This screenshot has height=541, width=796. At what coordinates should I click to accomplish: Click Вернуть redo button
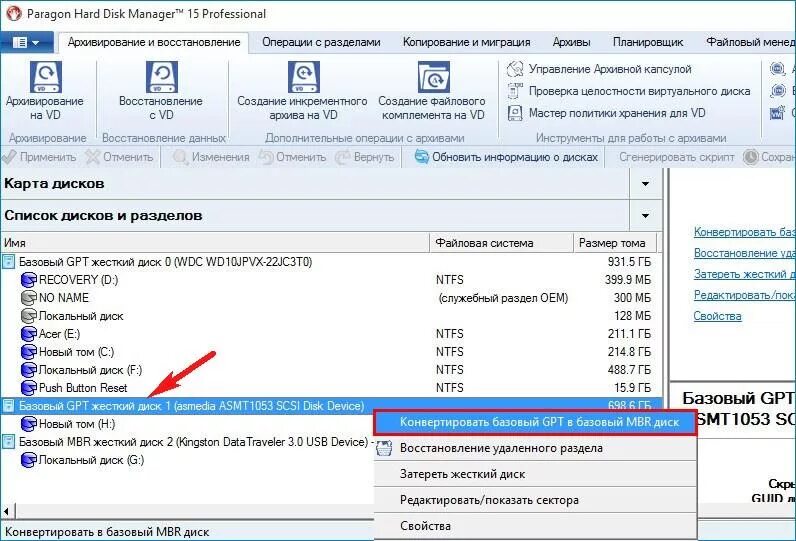[364, 157]
